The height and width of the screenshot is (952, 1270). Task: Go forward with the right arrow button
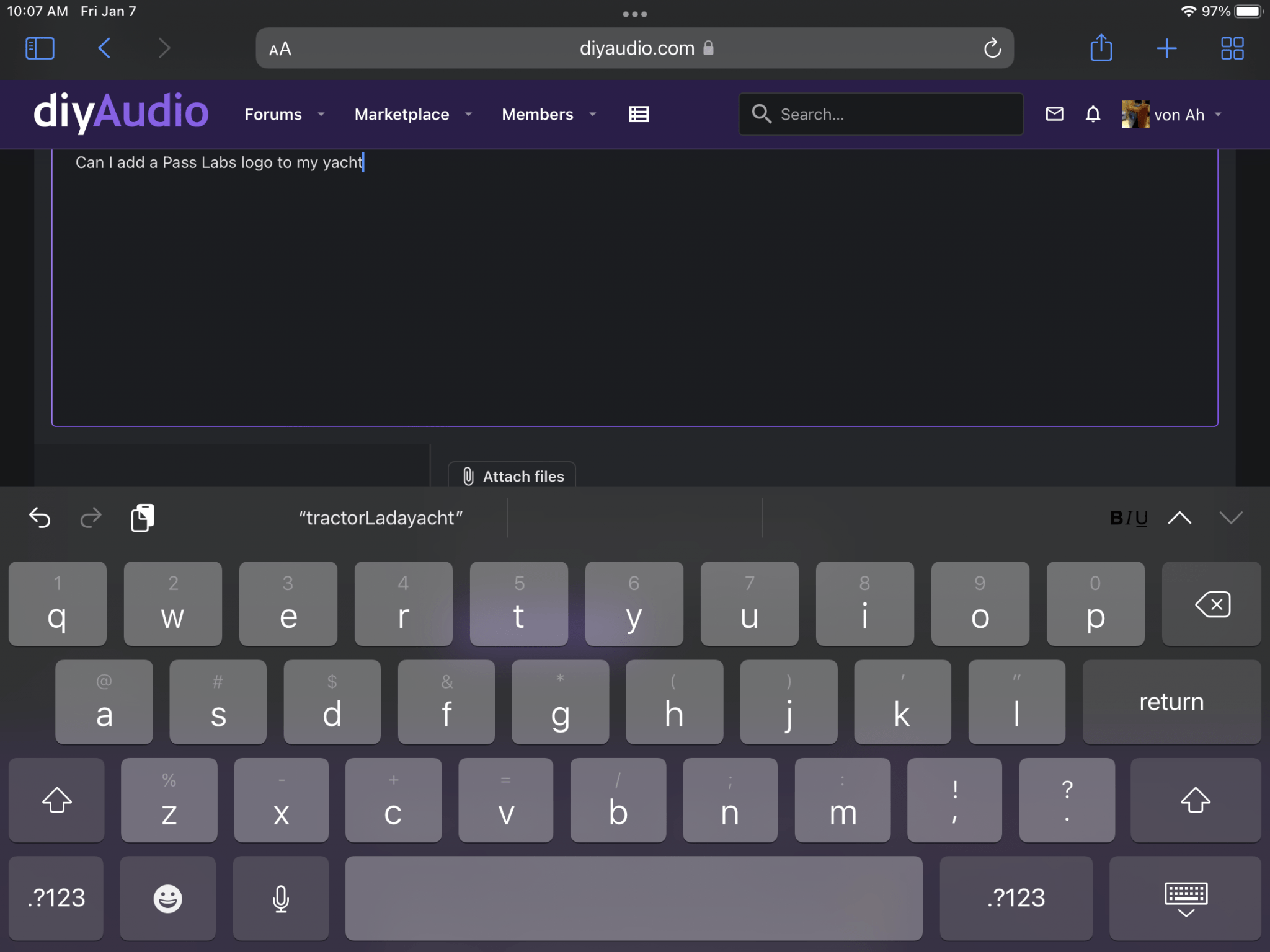tap(164, 48)
